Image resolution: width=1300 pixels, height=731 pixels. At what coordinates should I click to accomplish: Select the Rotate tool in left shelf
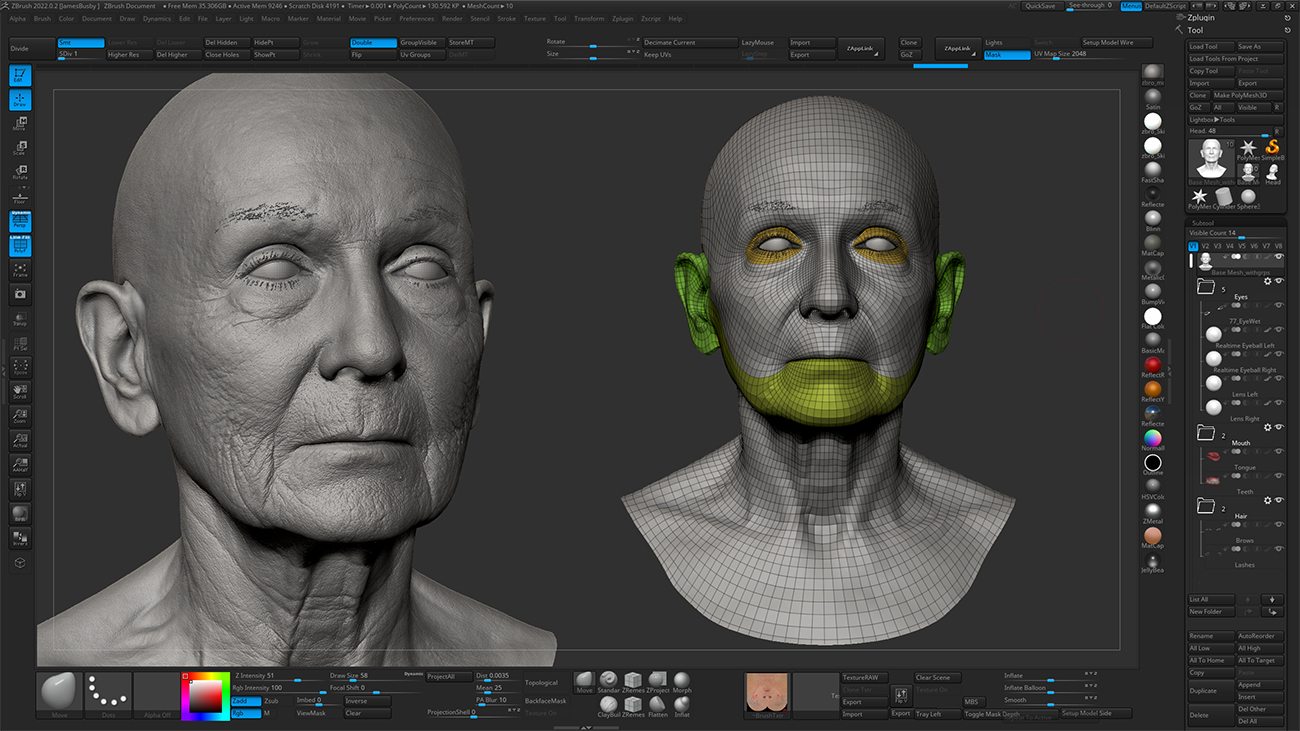[20, 172]
